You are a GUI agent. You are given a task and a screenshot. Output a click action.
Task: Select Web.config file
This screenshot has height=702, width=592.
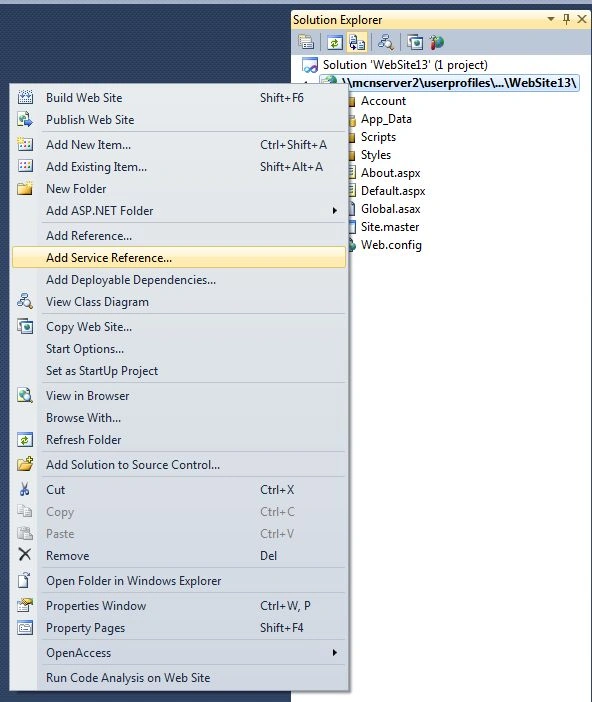pyautogui.click(x=391, y=245)
